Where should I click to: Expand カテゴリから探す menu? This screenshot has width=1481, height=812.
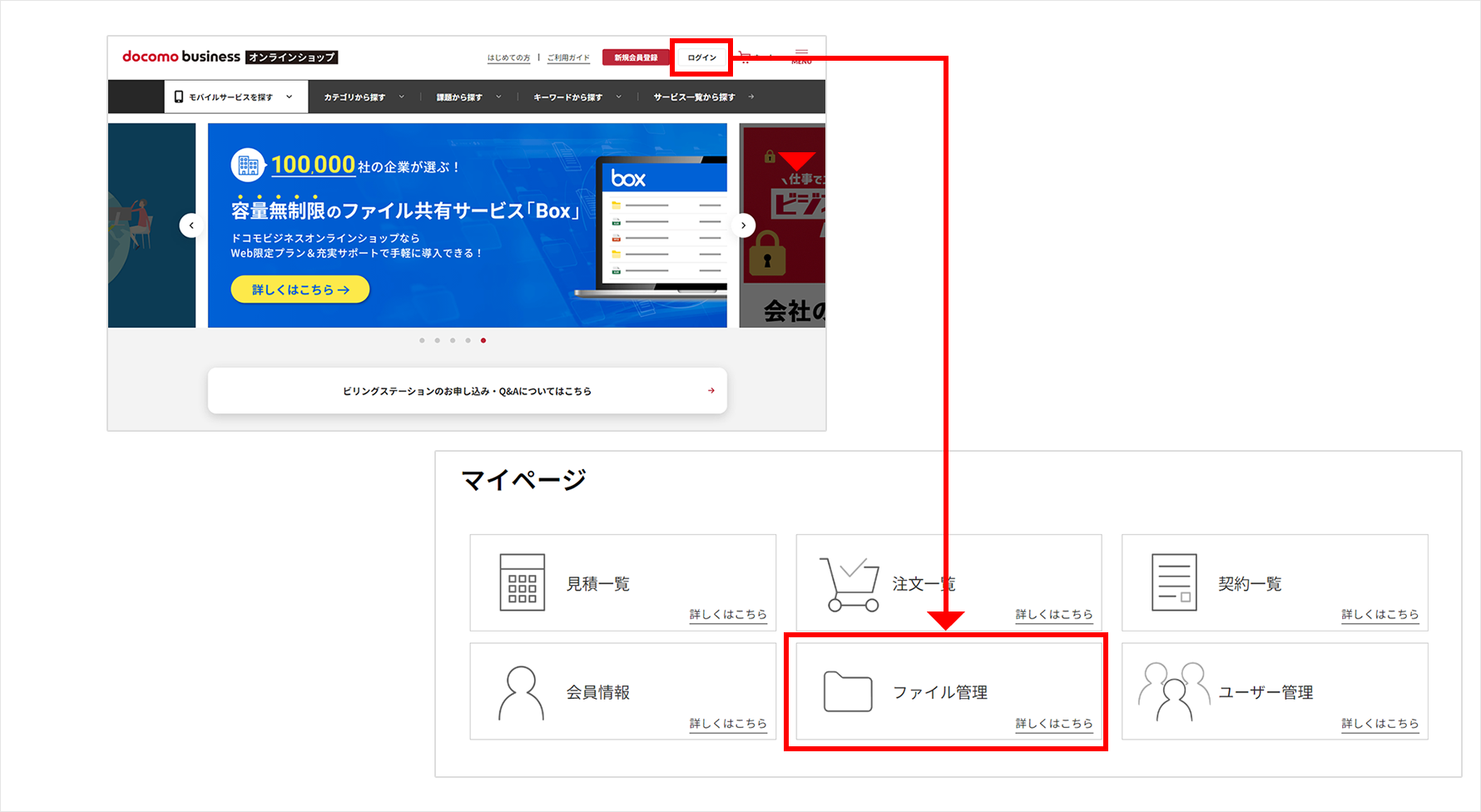tap(364, 97)
